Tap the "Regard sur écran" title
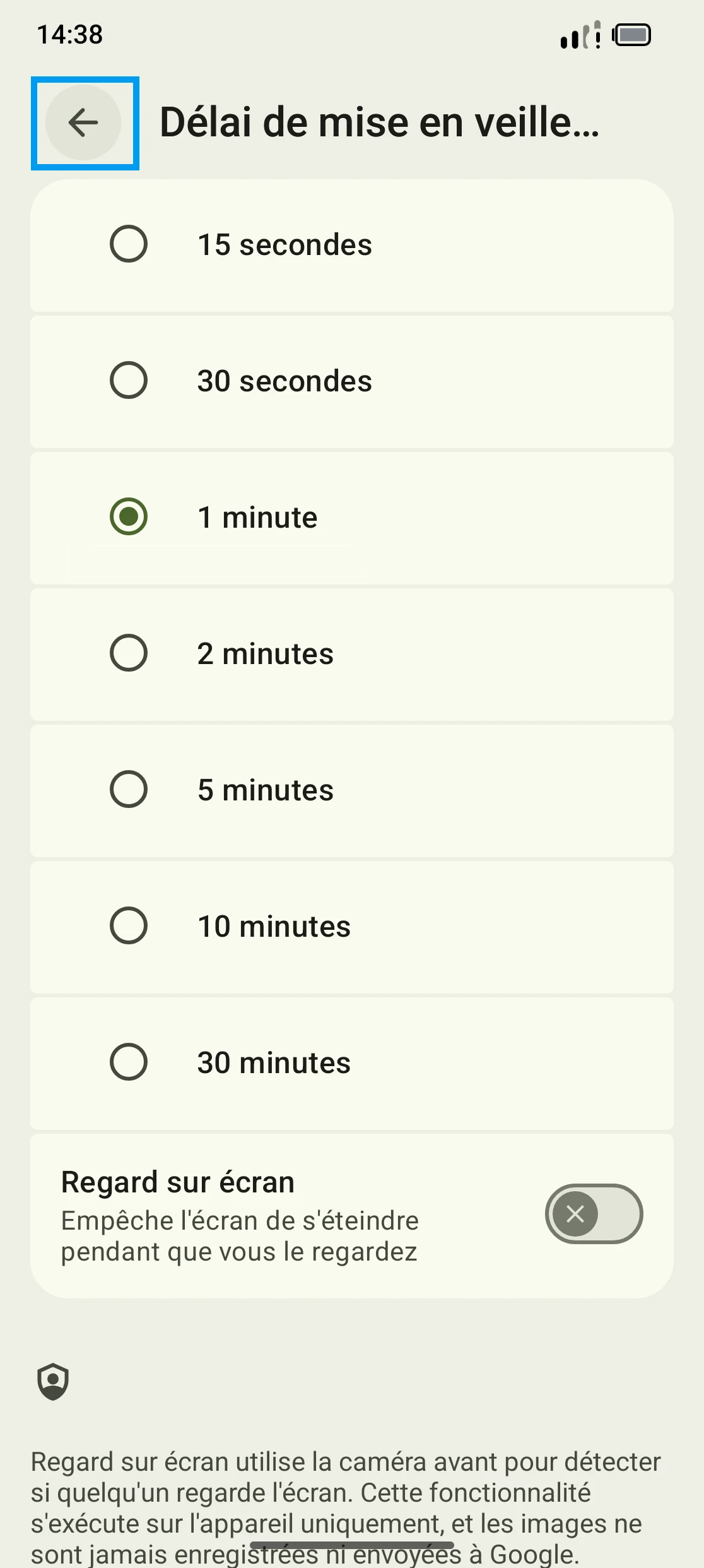Image resolution: width=704 pixels, height=1568 pixels. click(x=178, y=1182)
